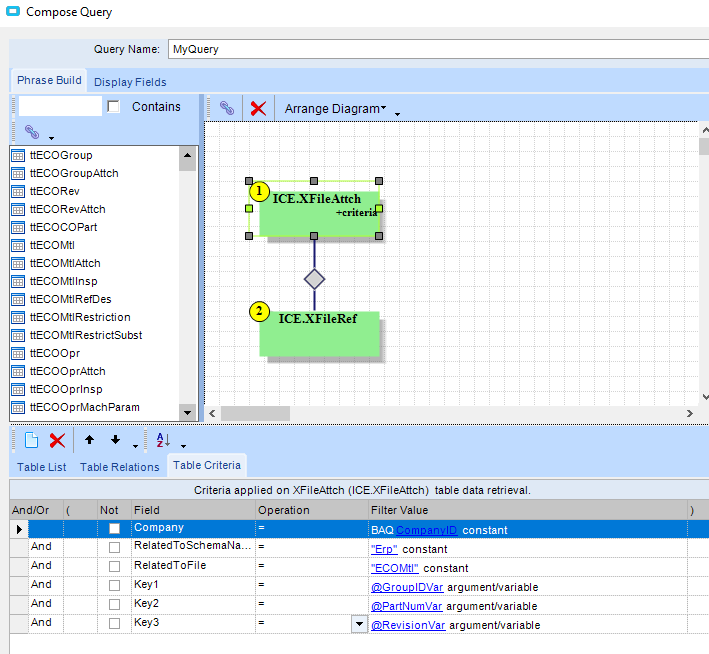The width and height of the screenshot is (709, 654).
Task: Click the "ECOMtl" constant link
Action: tap(394, 568)
